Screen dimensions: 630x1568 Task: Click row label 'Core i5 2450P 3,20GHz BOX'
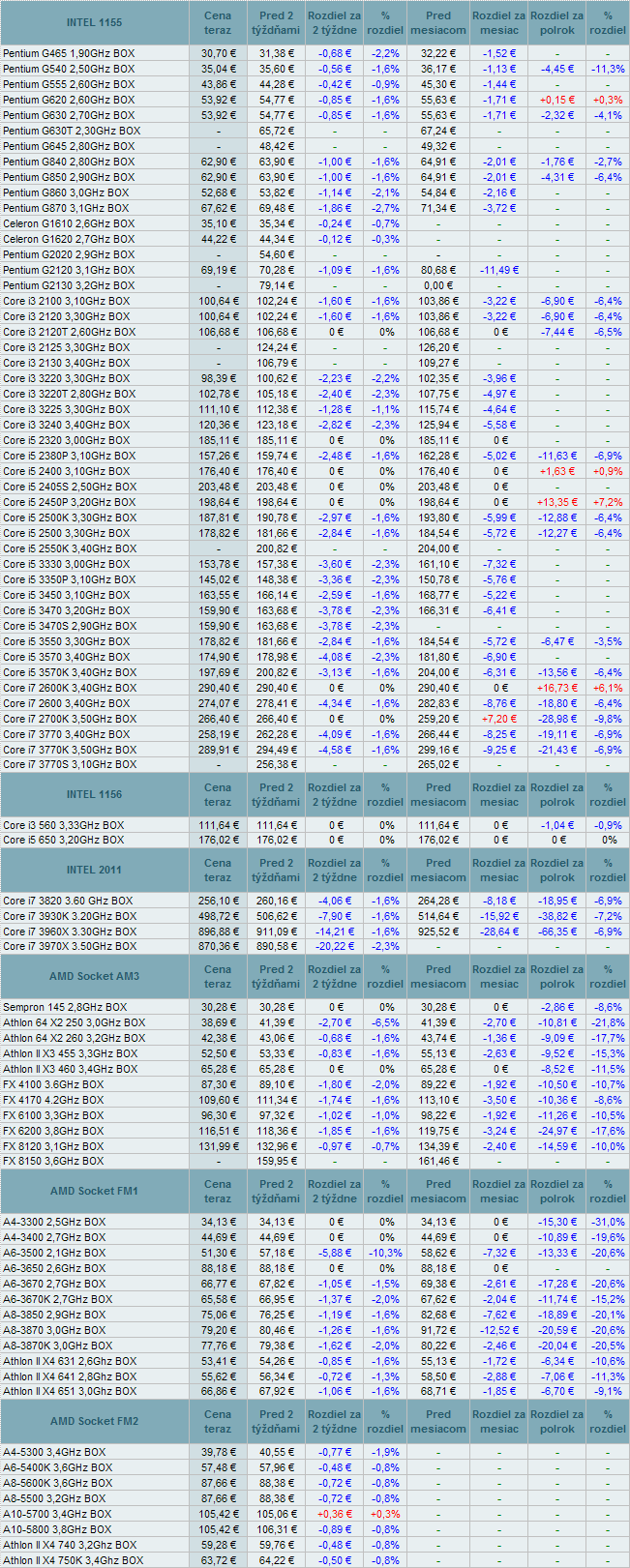[x=70, y=502]
